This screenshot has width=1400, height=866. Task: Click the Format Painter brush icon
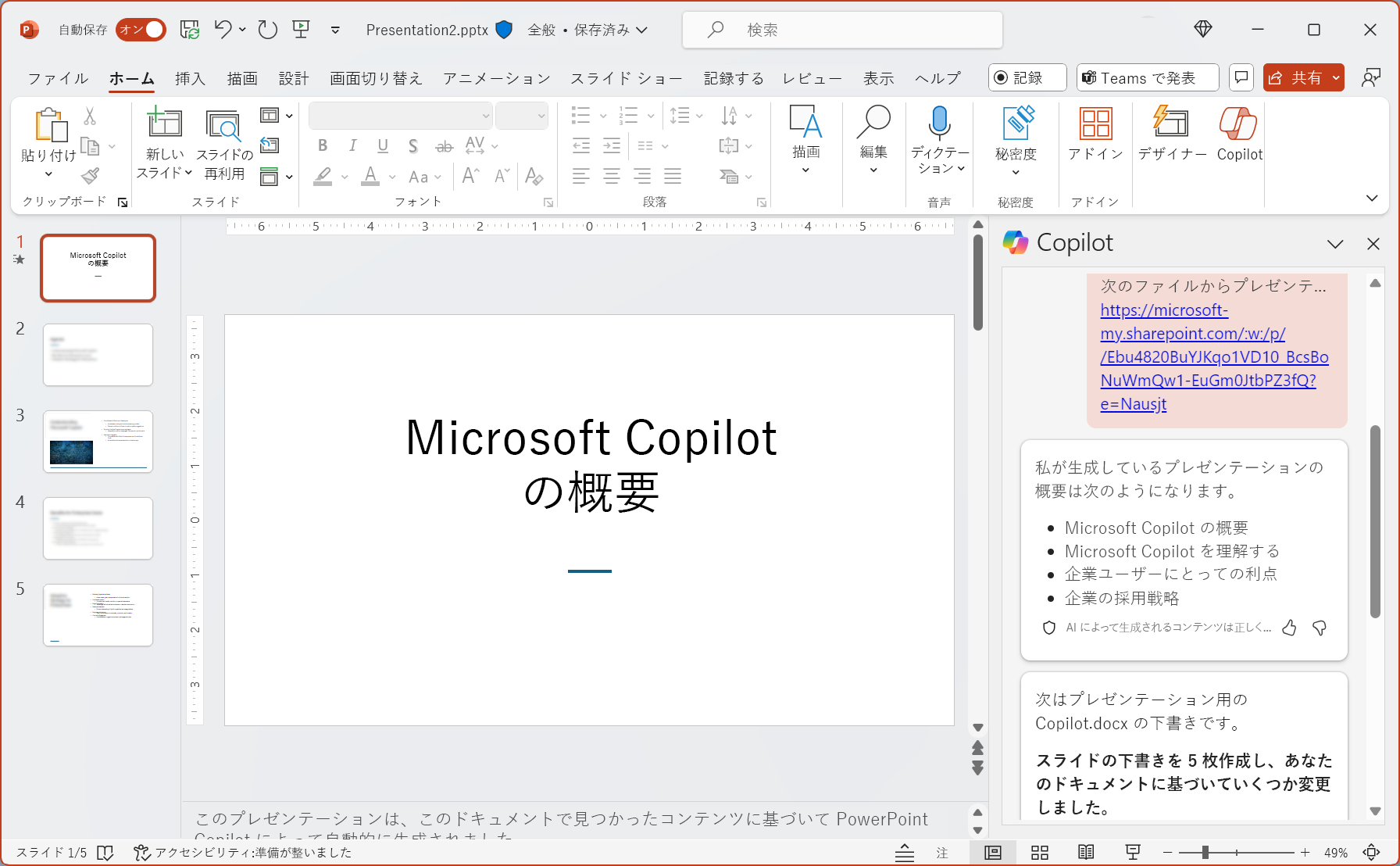tap(90, 176)
